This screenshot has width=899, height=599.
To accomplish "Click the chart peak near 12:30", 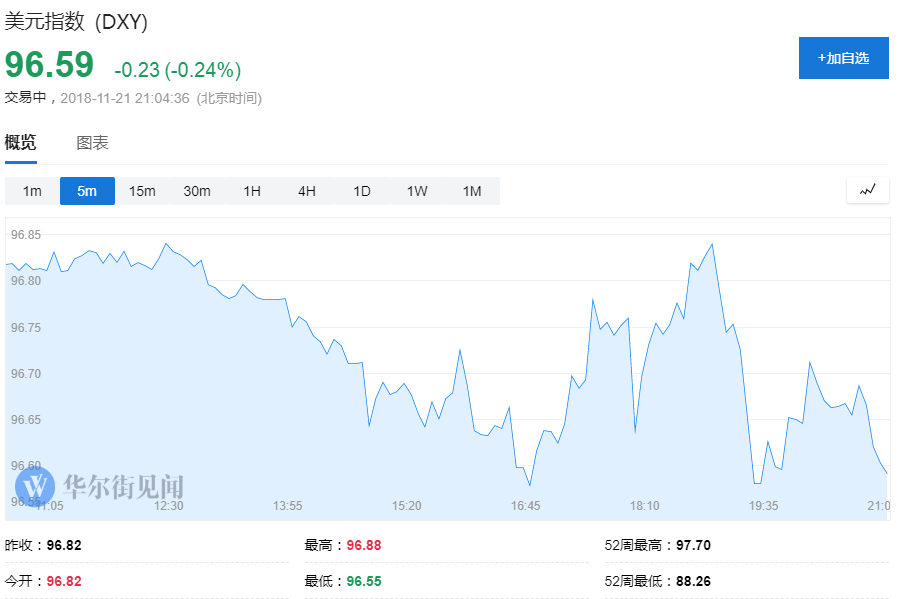I will 166,243.
